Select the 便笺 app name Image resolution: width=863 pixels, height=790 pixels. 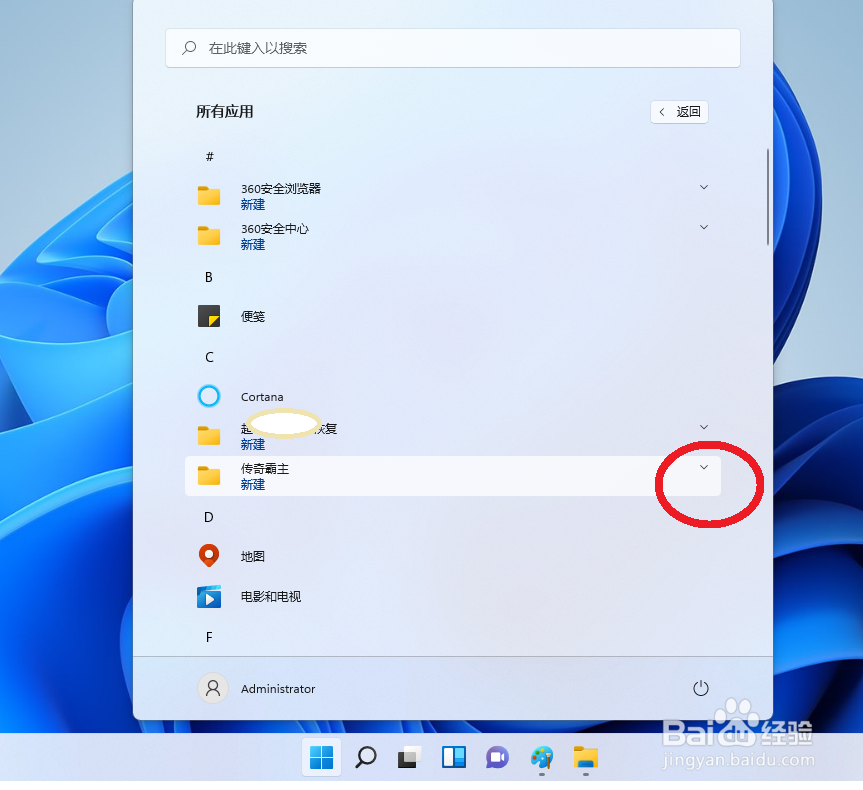[x=253, y=317]
